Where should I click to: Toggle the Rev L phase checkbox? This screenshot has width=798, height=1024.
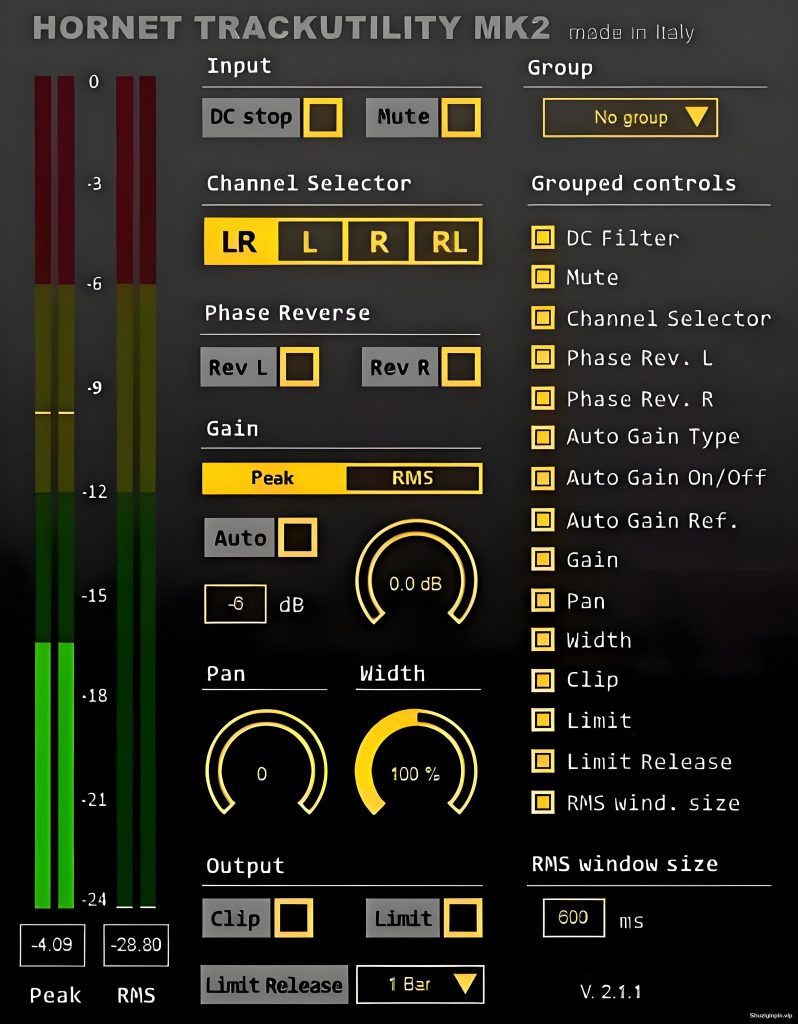(x=299, y=366)
